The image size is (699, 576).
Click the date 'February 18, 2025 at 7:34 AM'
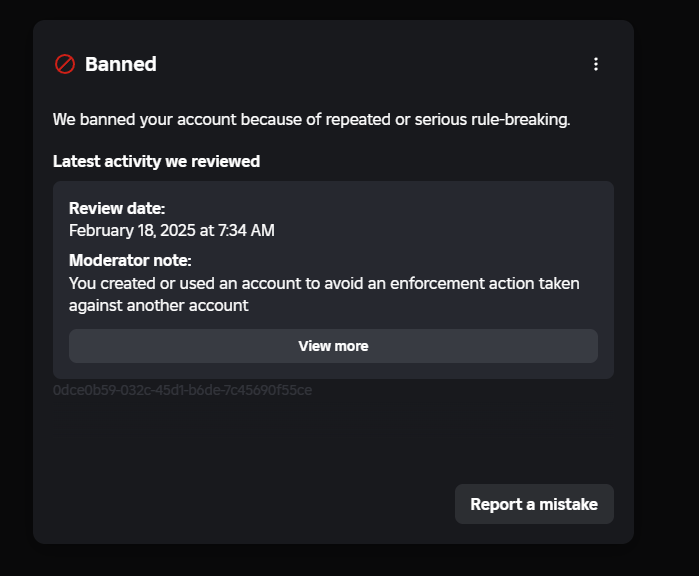point(172,230)
